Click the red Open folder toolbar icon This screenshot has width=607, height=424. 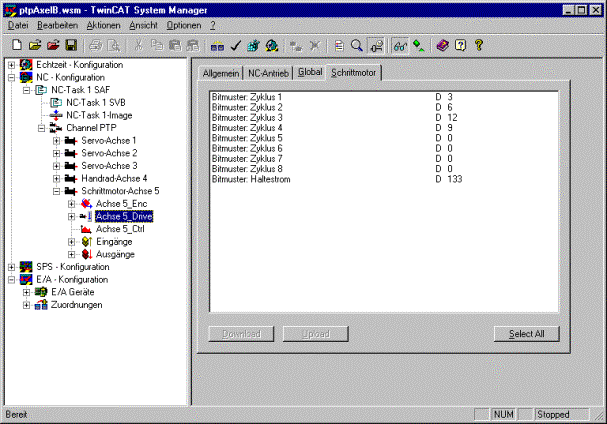53,45
